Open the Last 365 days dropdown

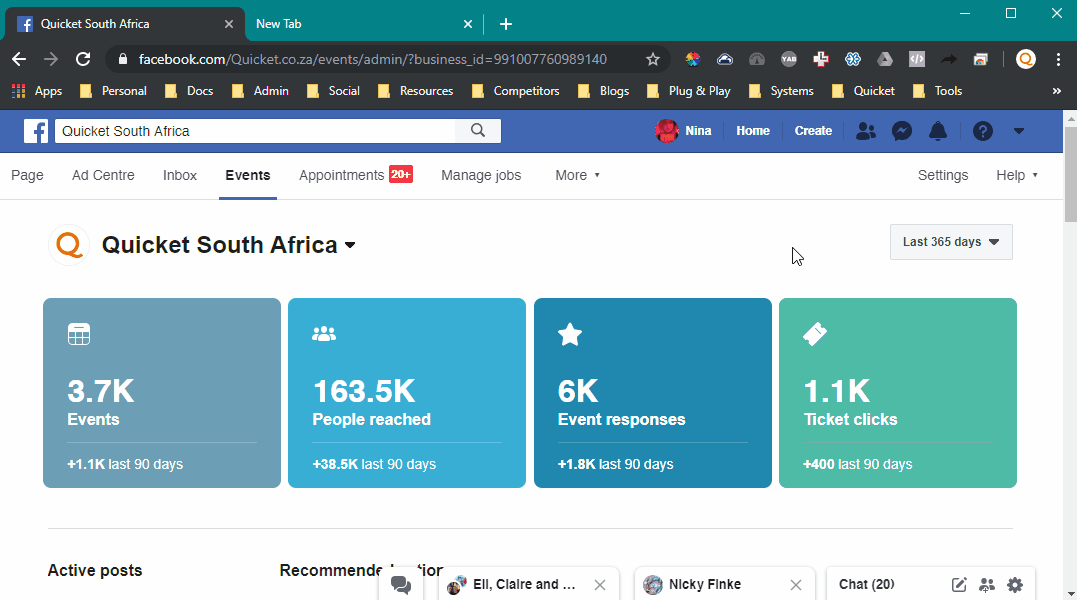(x=951, y=242)
